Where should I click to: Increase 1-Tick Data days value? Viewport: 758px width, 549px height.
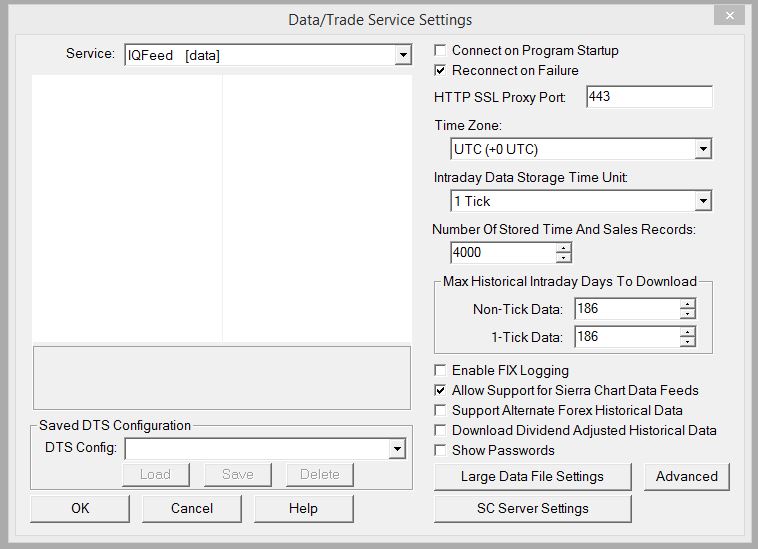(x=687, y=332)
